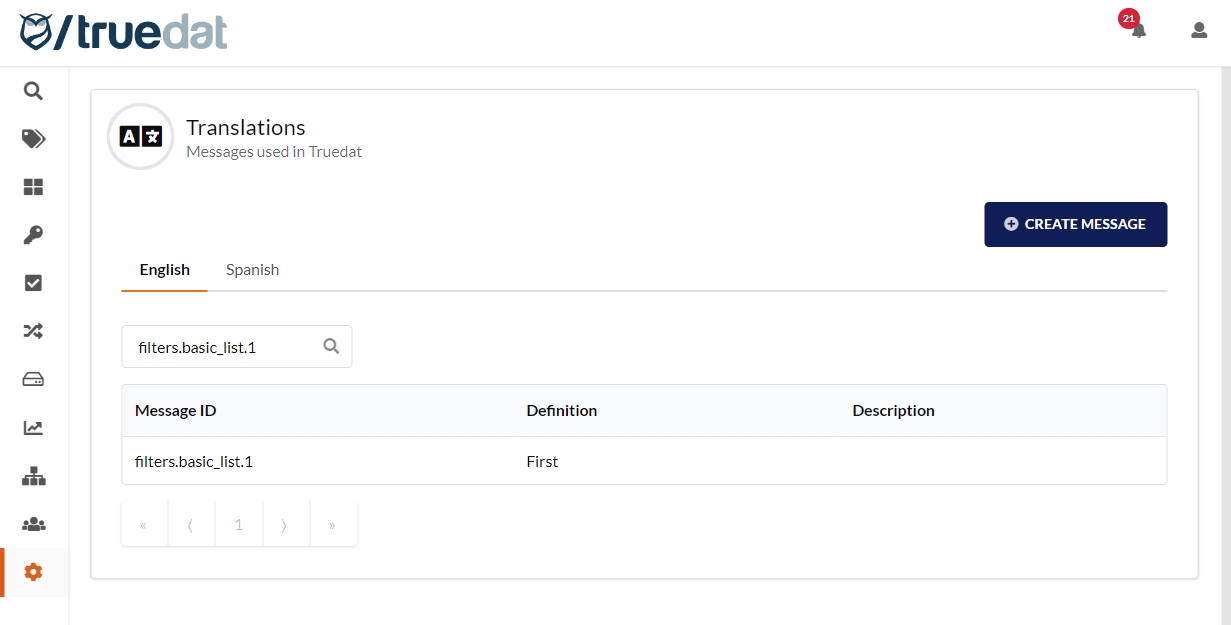The image size is (1231, 625).
Task: Click the search magnifier sidebar icon
Action: [33, 91]
